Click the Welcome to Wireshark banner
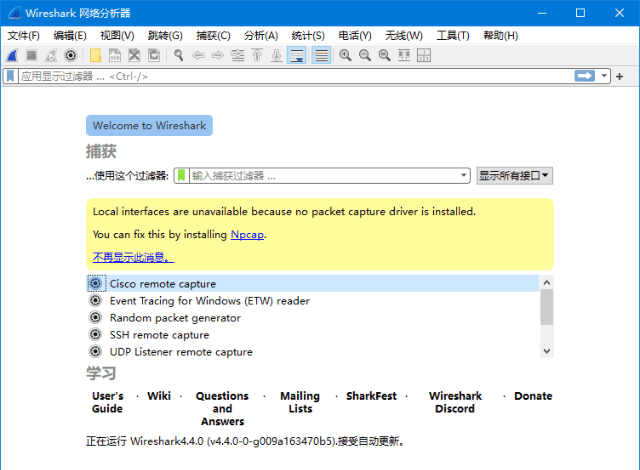 [149, 126]
